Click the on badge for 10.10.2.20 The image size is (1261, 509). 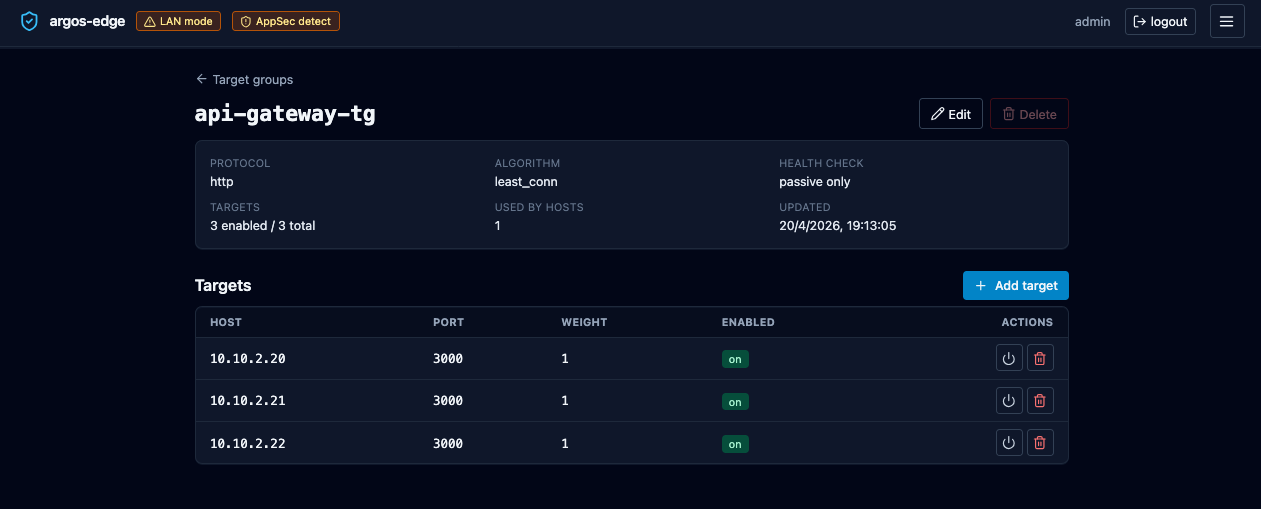coord(735,359)
